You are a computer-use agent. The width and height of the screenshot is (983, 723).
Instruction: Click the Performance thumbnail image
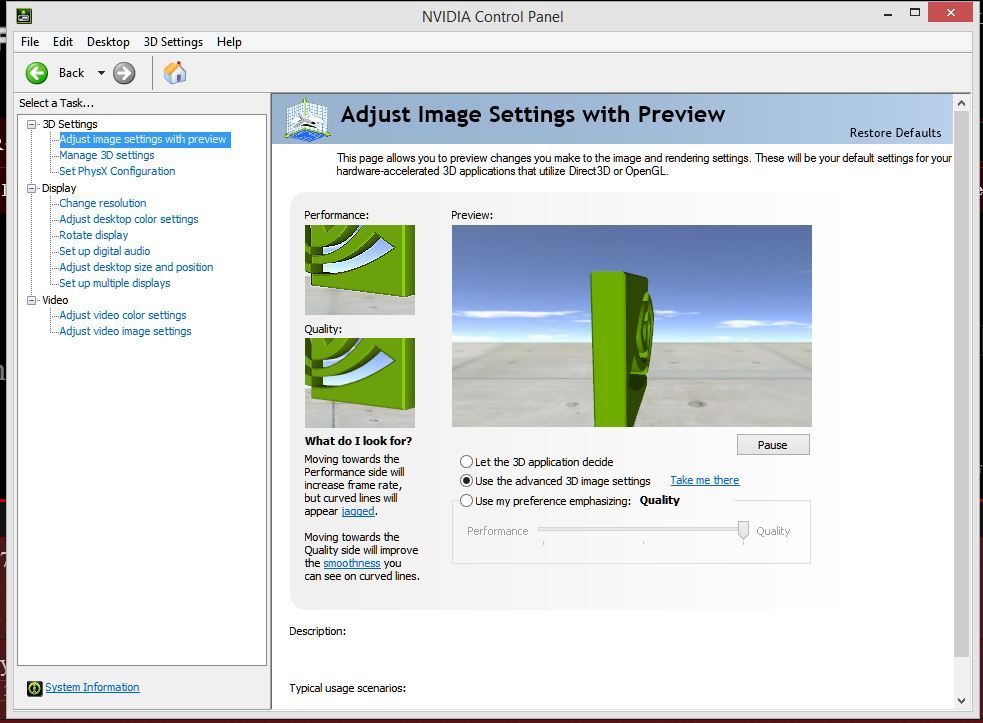[360, 270]
